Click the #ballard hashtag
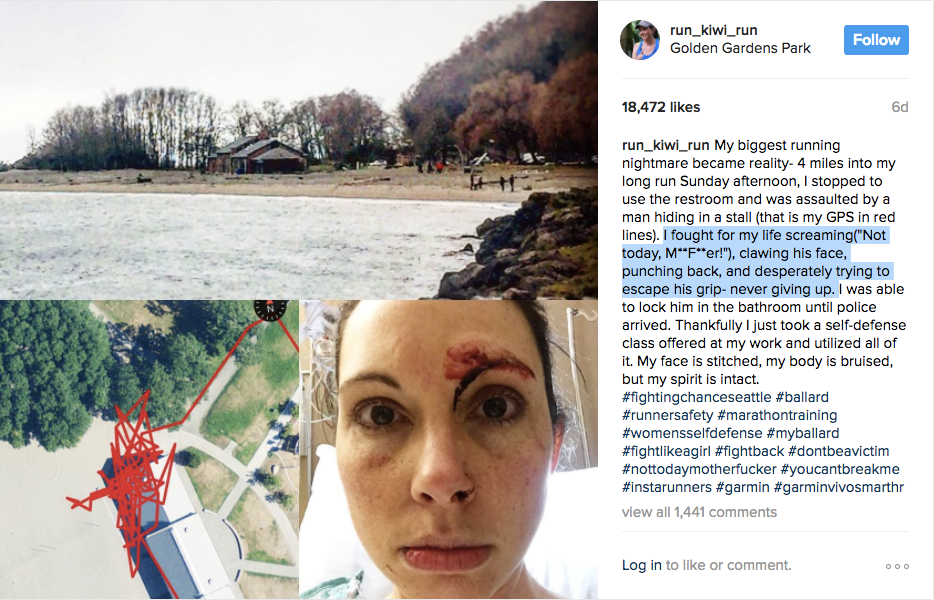 pyautogui.click(x=802, y=397)
